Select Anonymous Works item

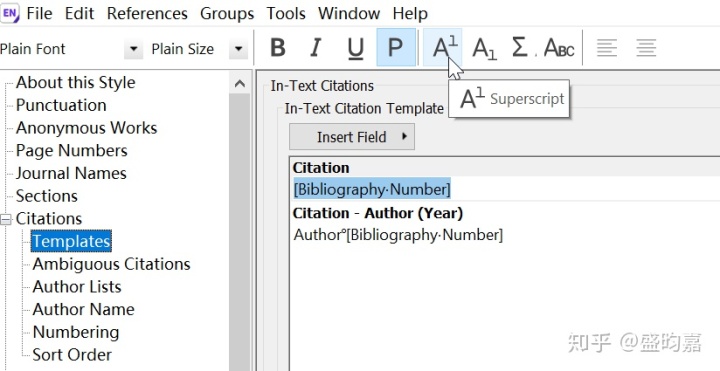click(x=86, y=128)
